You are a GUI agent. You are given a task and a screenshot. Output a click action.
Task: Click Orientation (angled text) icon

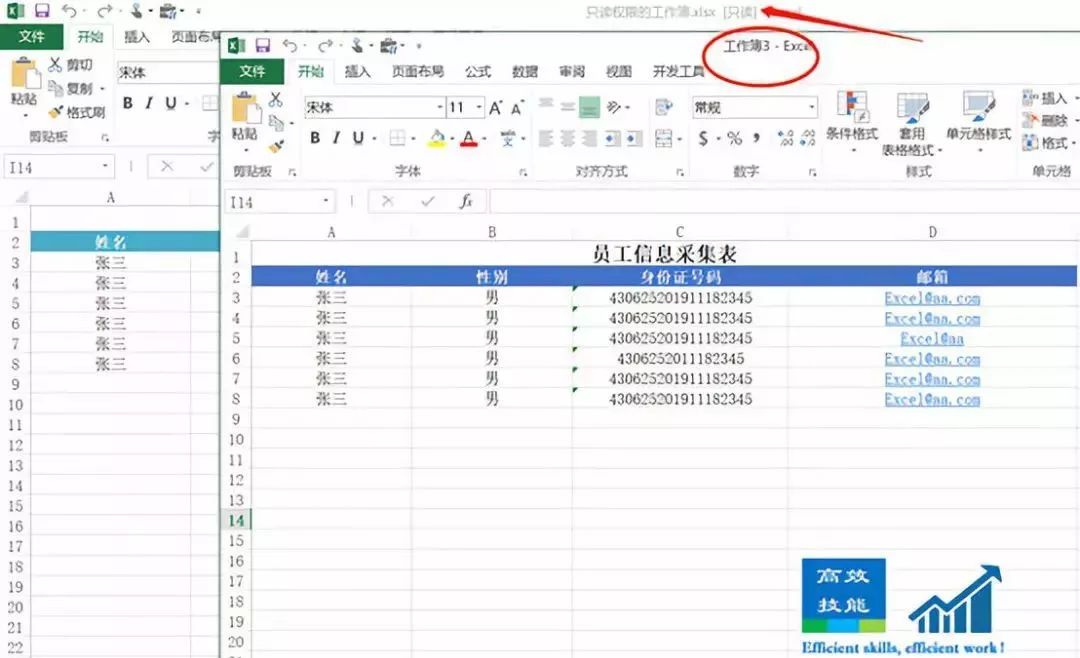pyautogui.click(x=614, y=107)
